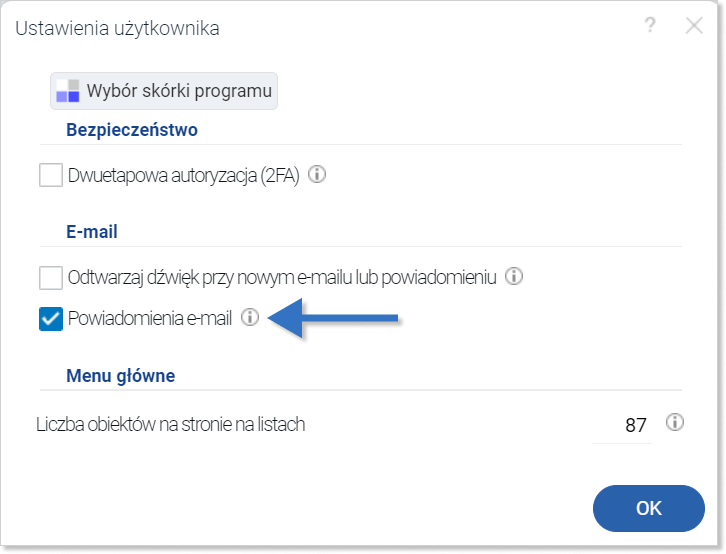The image size is (726, 554).
Task: Show info about Dwuetapowa autoryzacja (2FA)
Action: coord(317,174)
